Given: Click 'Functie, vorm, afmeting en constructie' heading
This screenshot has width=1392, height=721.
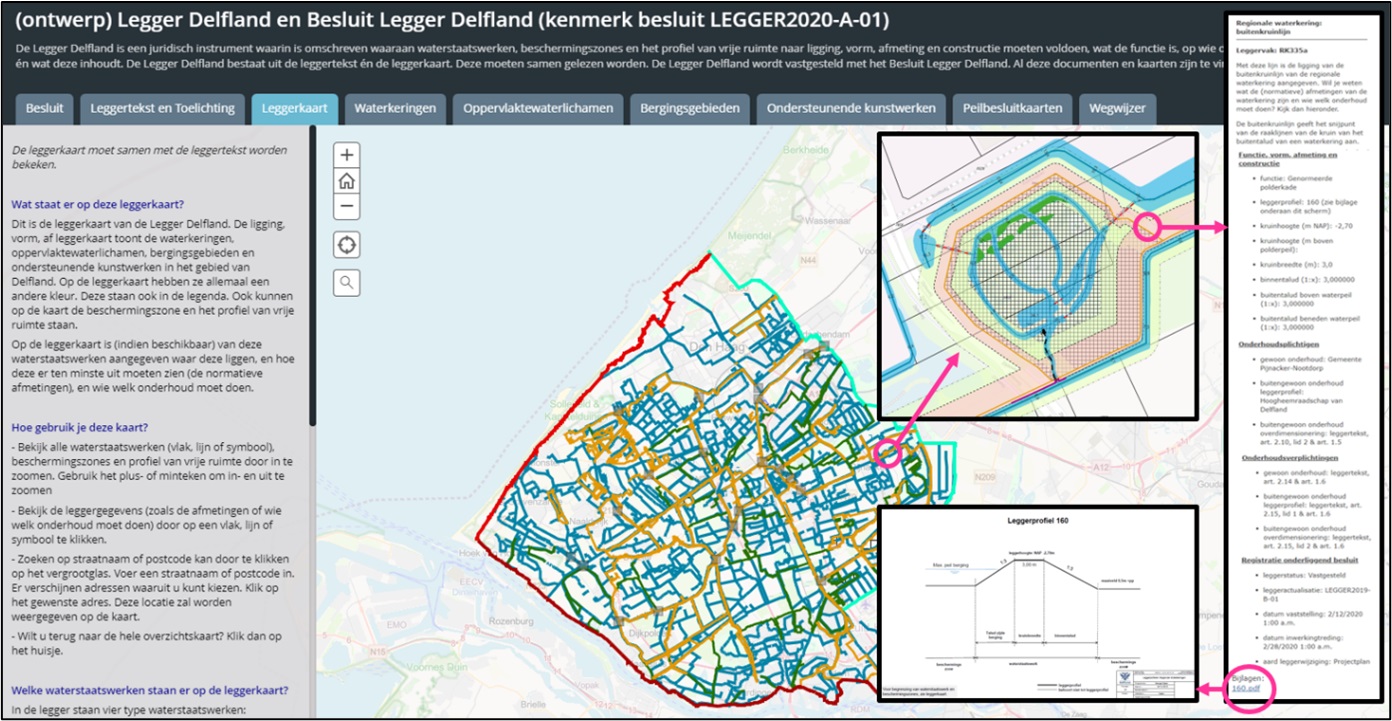Looking at the screenshot, I should point(1287,160).
